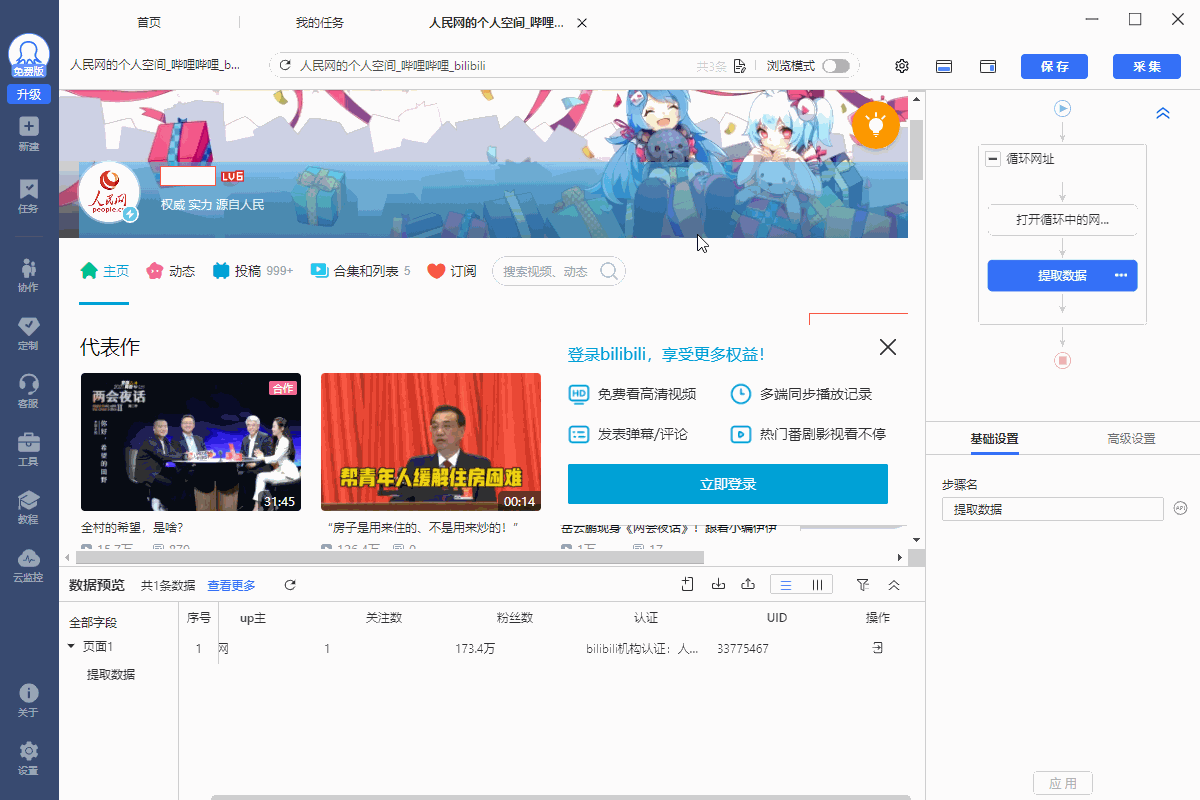
Task: Open the 基础设置 tab
Action: coord(994,439)
